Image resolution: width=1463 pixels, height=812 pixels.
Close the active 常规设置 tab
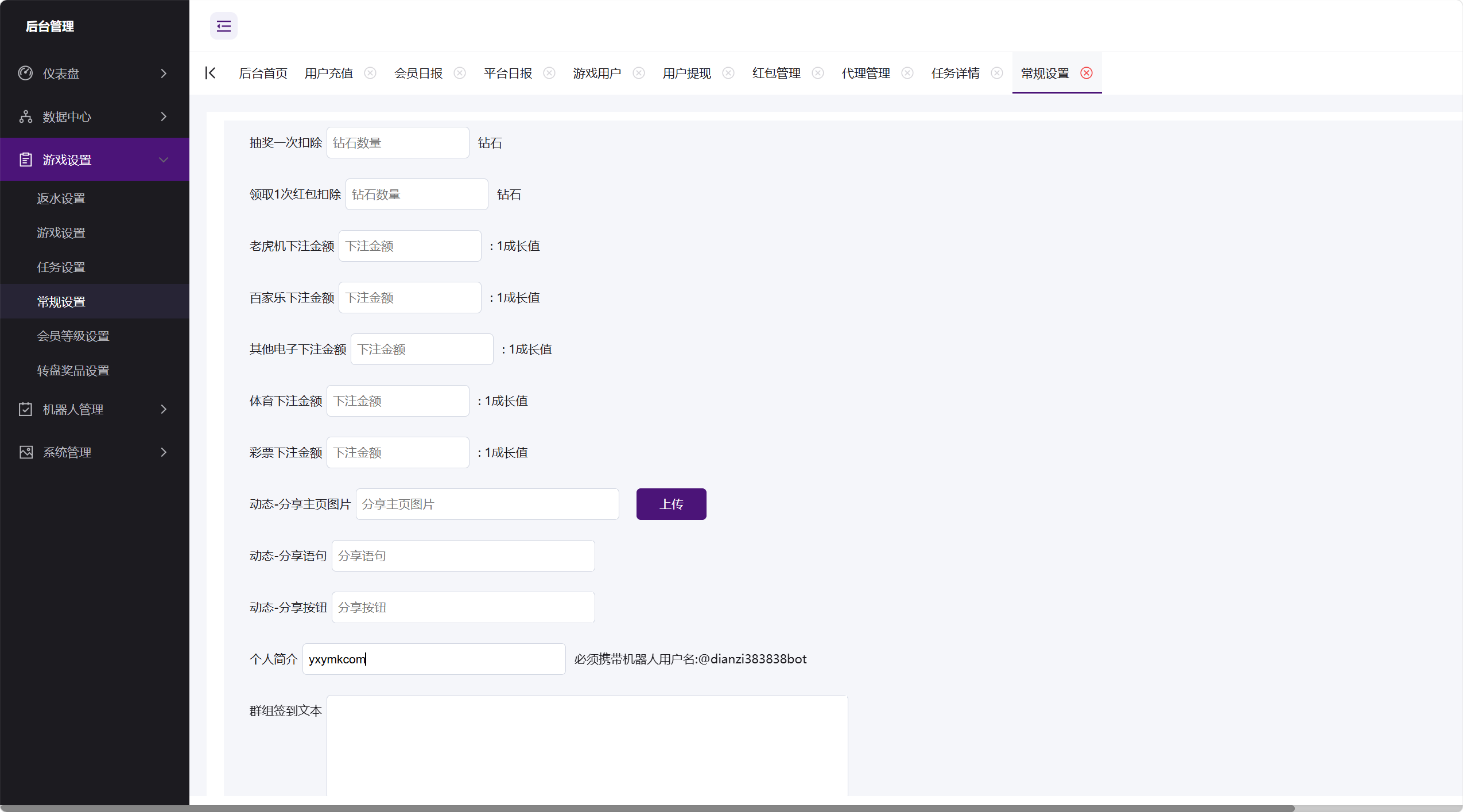point(1086,73)
